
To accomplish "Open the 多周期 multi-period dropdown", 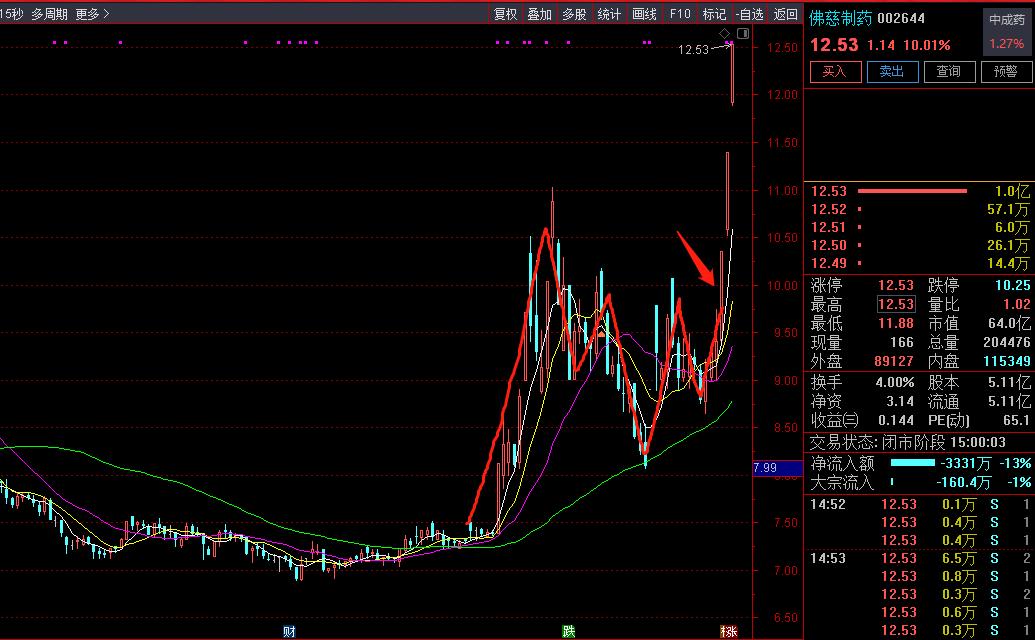I will (49, 14).
